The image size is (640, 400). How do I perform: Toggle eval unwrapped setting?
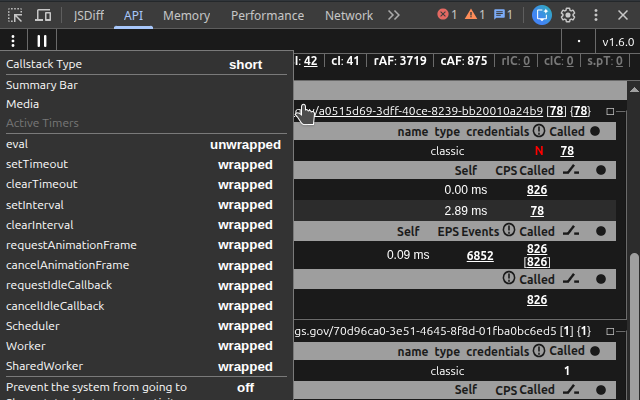[245, 144]
